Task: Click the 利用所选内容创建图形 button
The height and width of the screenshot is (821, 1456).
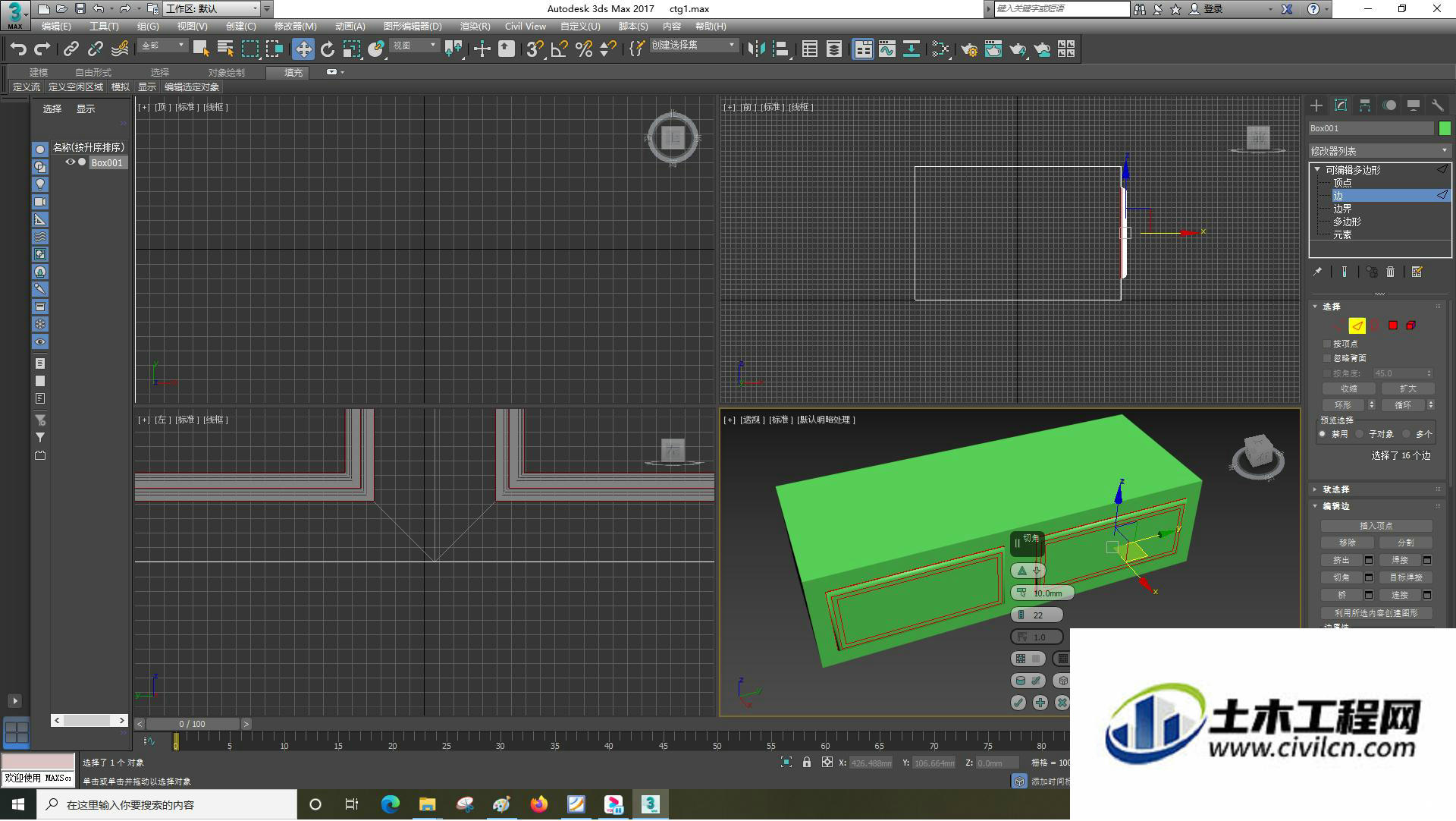Action: click(1376, 613)
